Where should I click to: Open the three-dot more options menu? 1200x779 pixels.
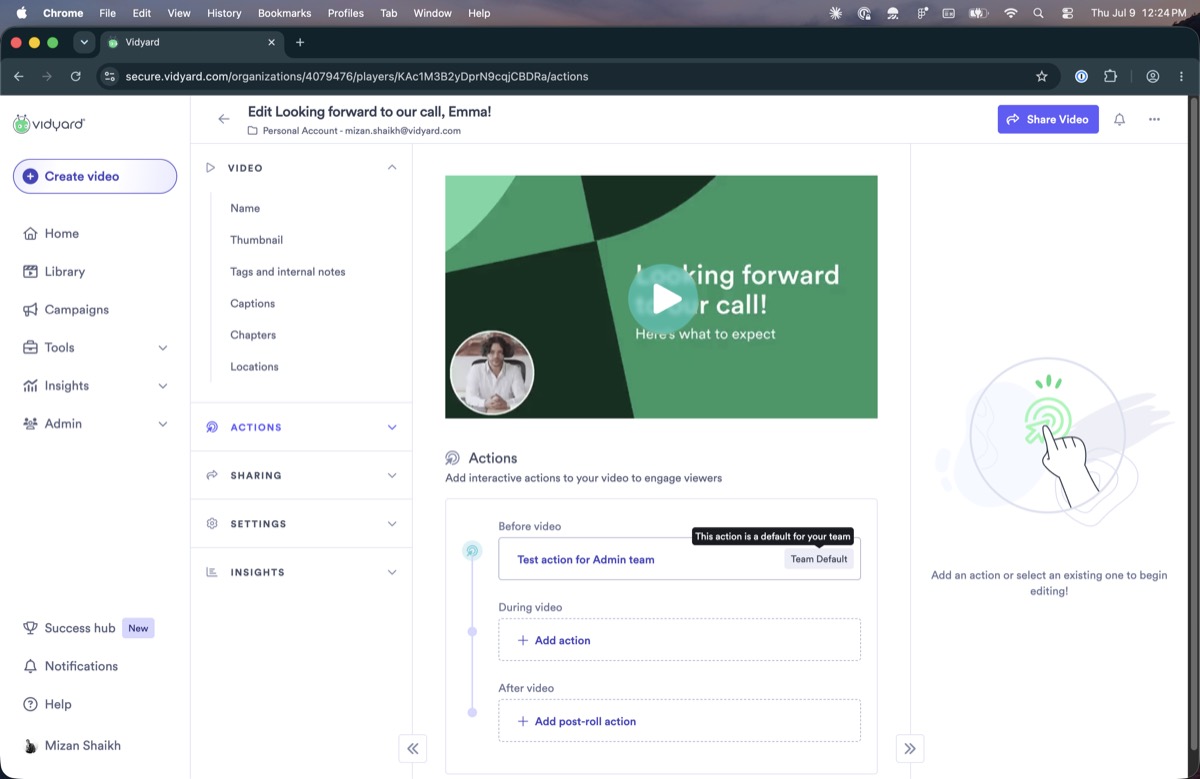tap(1154, 119)
